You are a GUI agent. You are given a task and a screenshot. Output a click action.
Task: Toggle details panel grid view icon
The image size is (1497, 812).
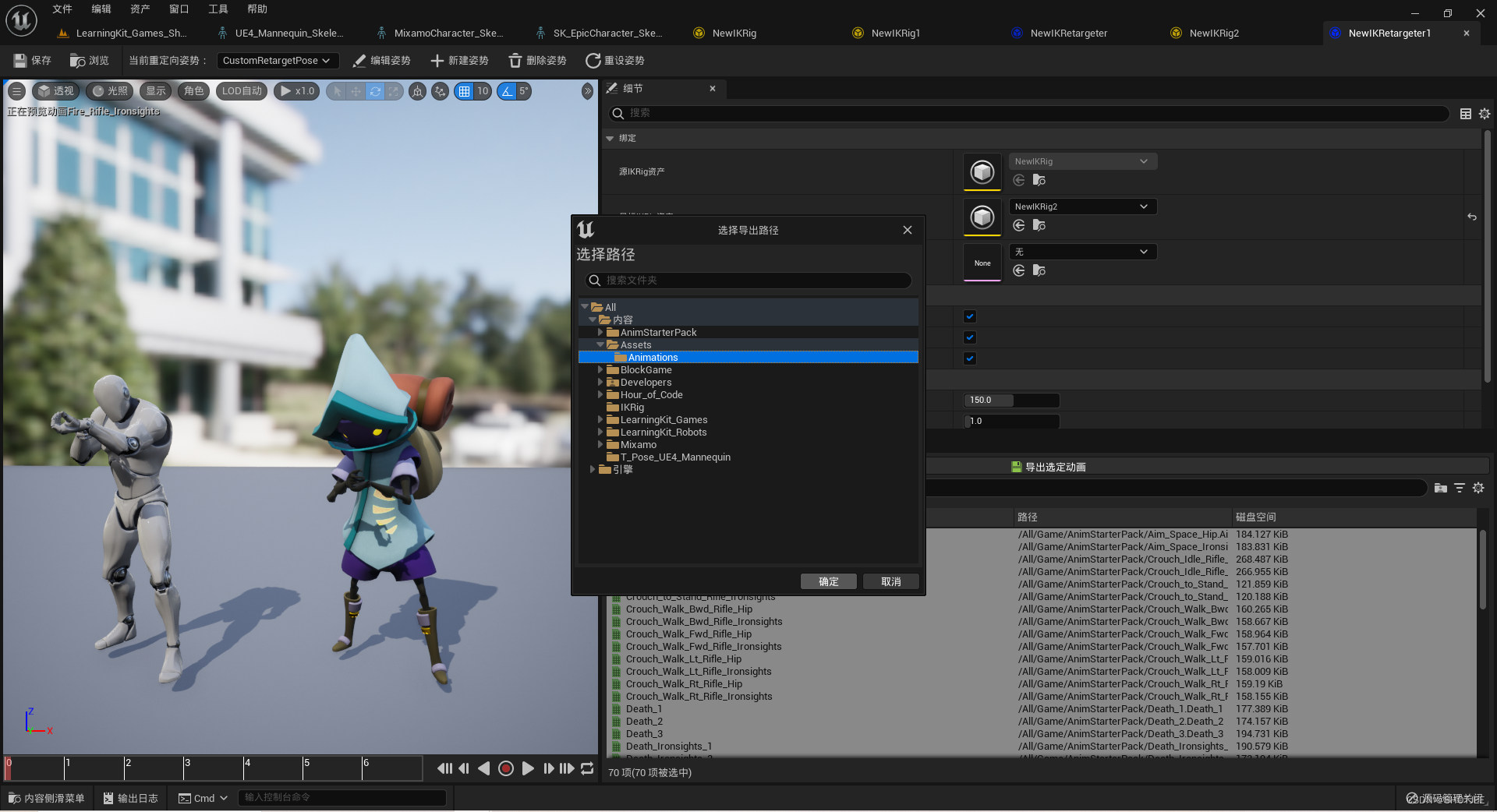(x=1466, y=114)
